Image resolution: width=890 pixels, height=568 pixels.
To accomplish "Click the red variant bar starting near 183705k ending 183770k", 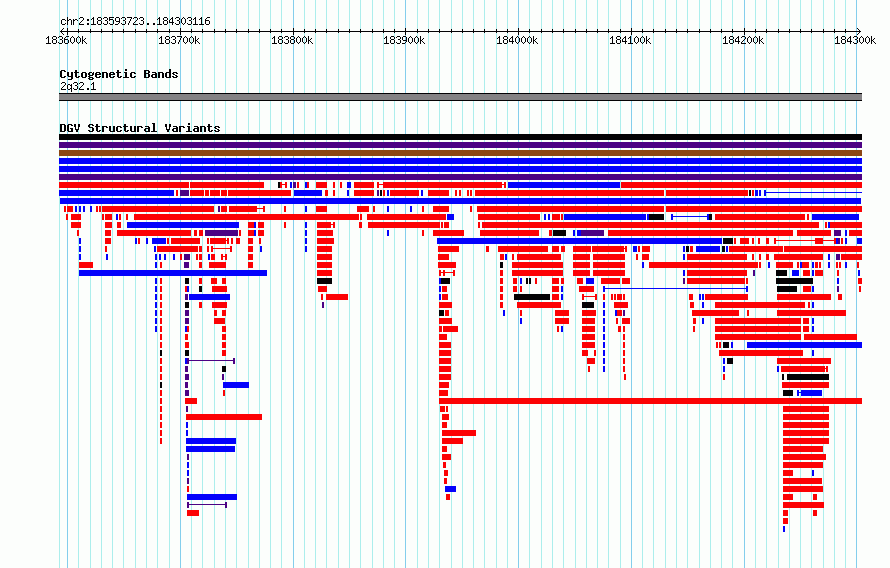I will pyautogui.click(x=224, y=417).
